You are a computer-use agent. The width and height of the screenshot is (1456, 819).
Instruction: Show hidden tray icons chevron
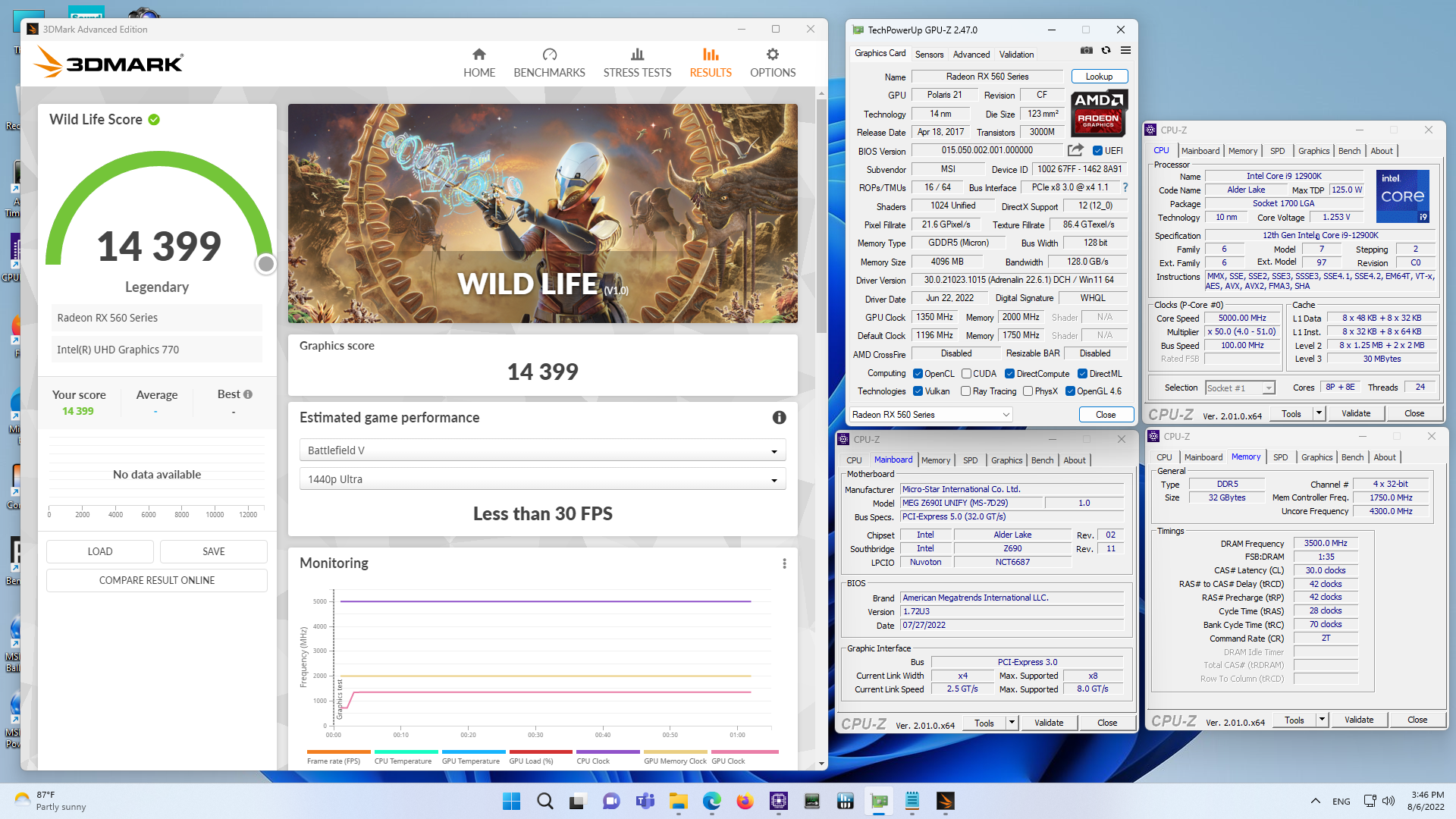pos(1316,801)
